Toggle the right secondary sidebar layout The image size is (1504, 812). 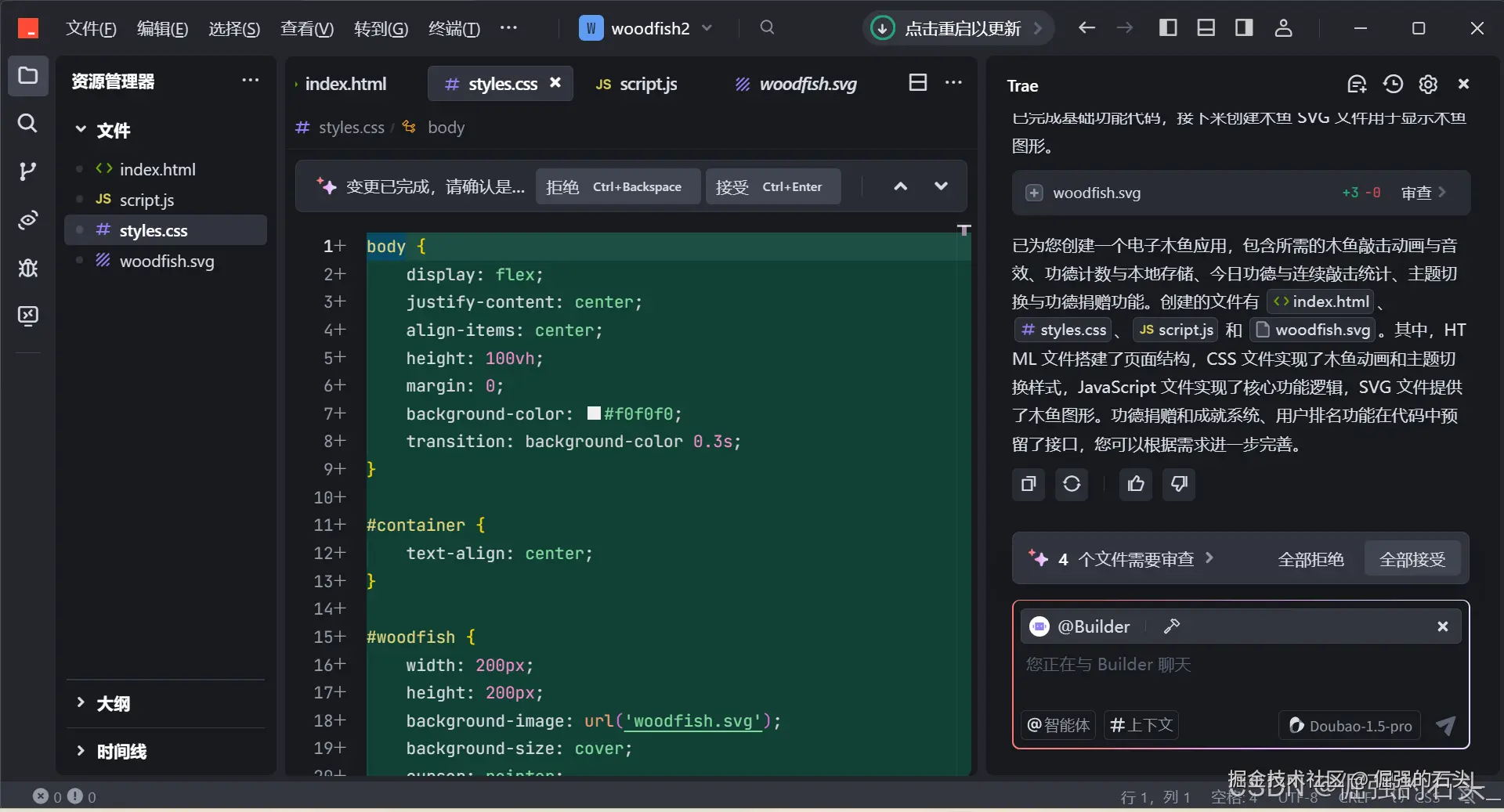[x=1244, y=28]
